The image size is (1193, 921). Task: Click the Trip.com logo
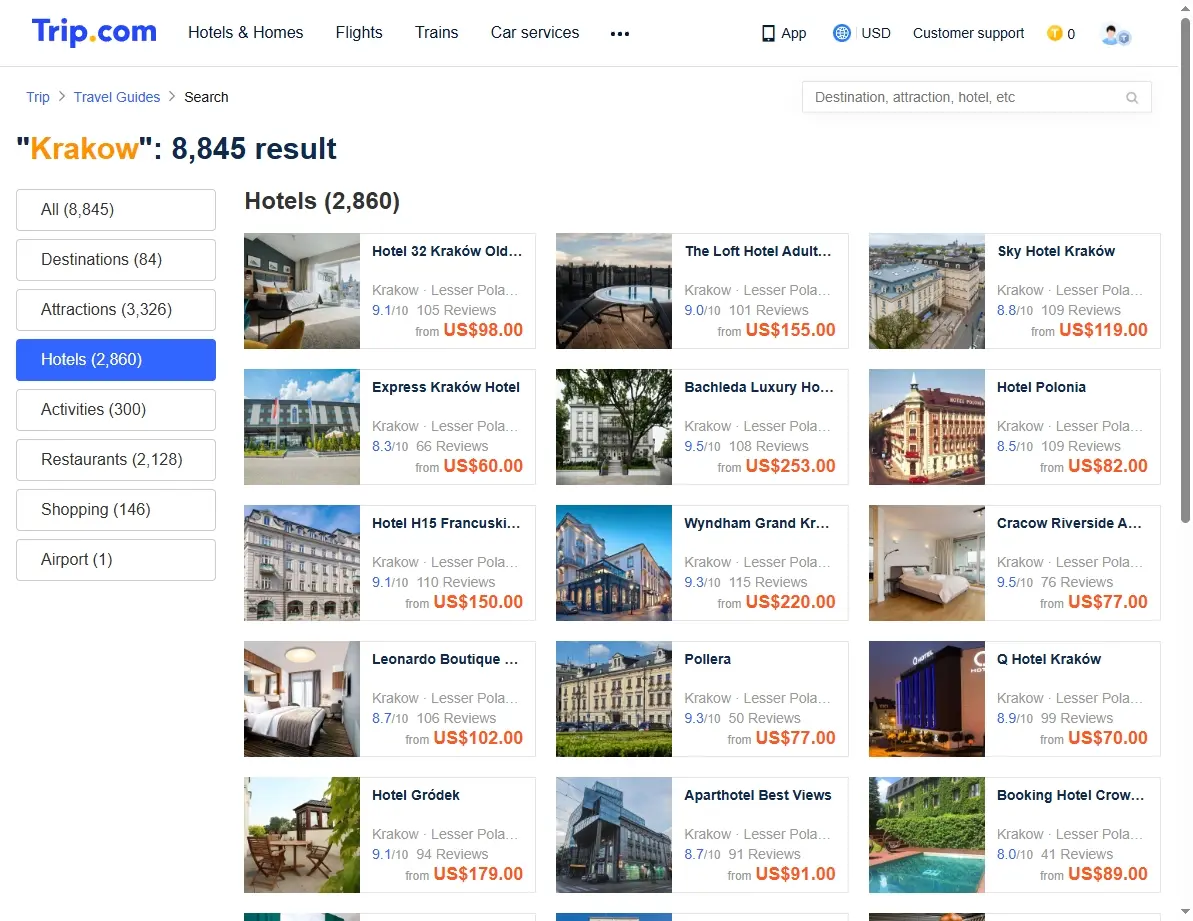(94, 32)
